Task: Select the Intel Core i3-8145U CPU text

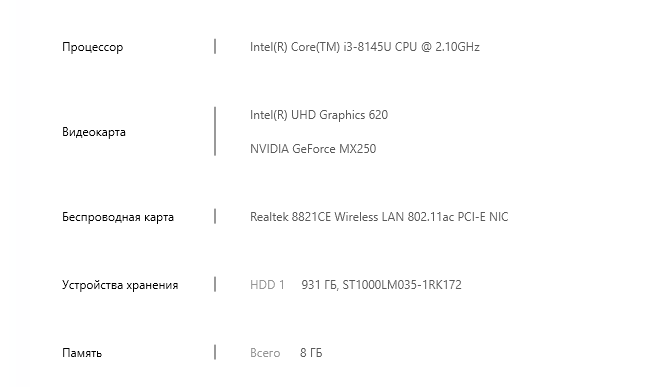Action: click(x=365, y=47)
